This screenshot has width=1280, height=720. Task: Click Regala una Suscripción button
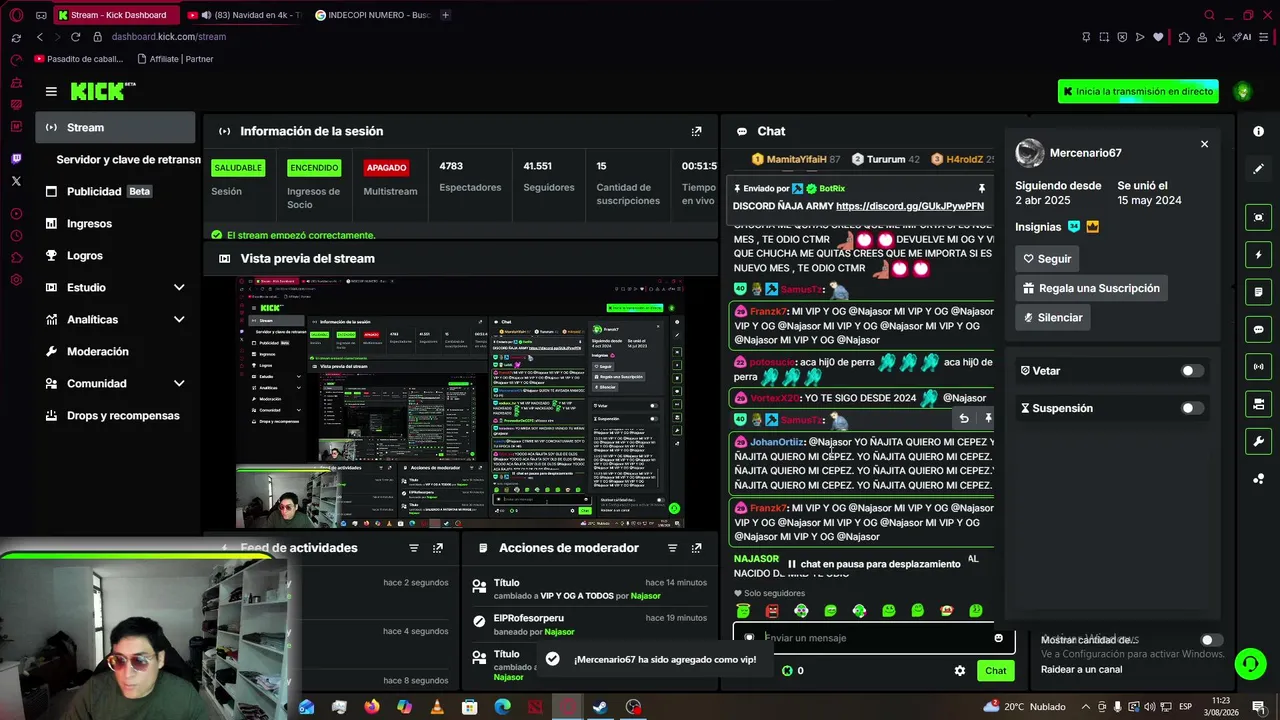tap(1091, 288)
